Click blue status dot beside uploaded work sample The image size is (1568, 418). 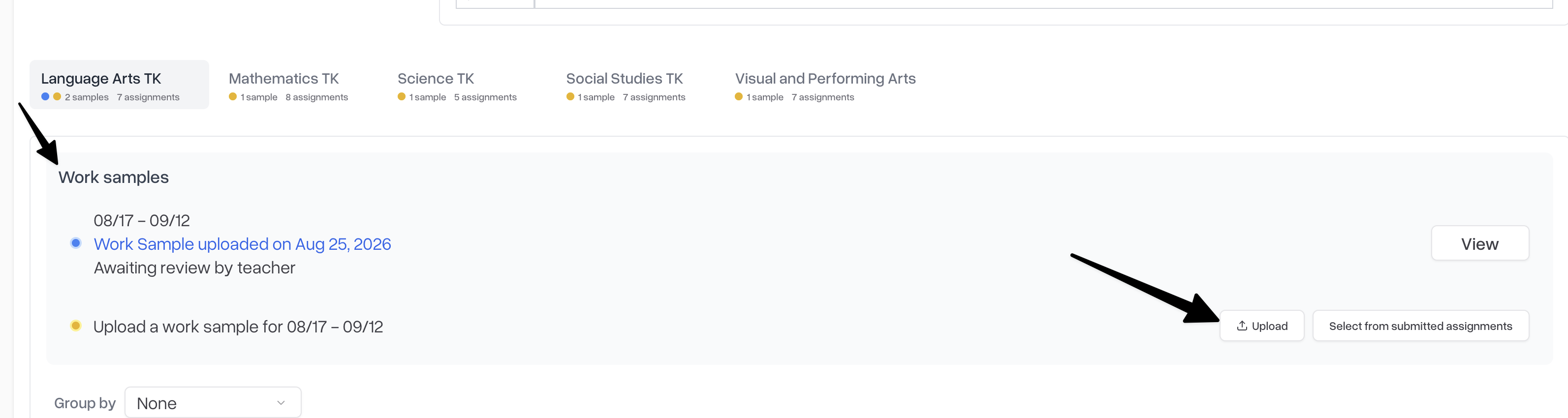75,243
